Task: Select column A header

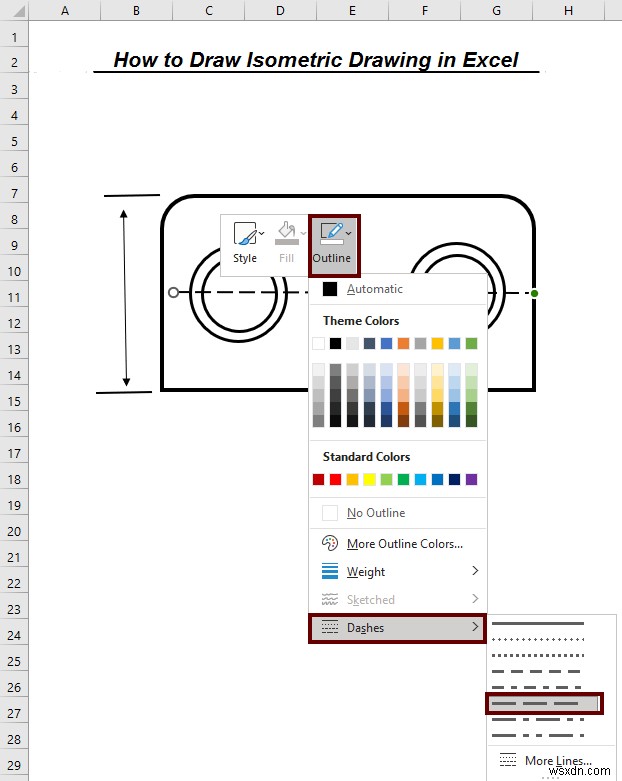Action: [x=65, y=10]
